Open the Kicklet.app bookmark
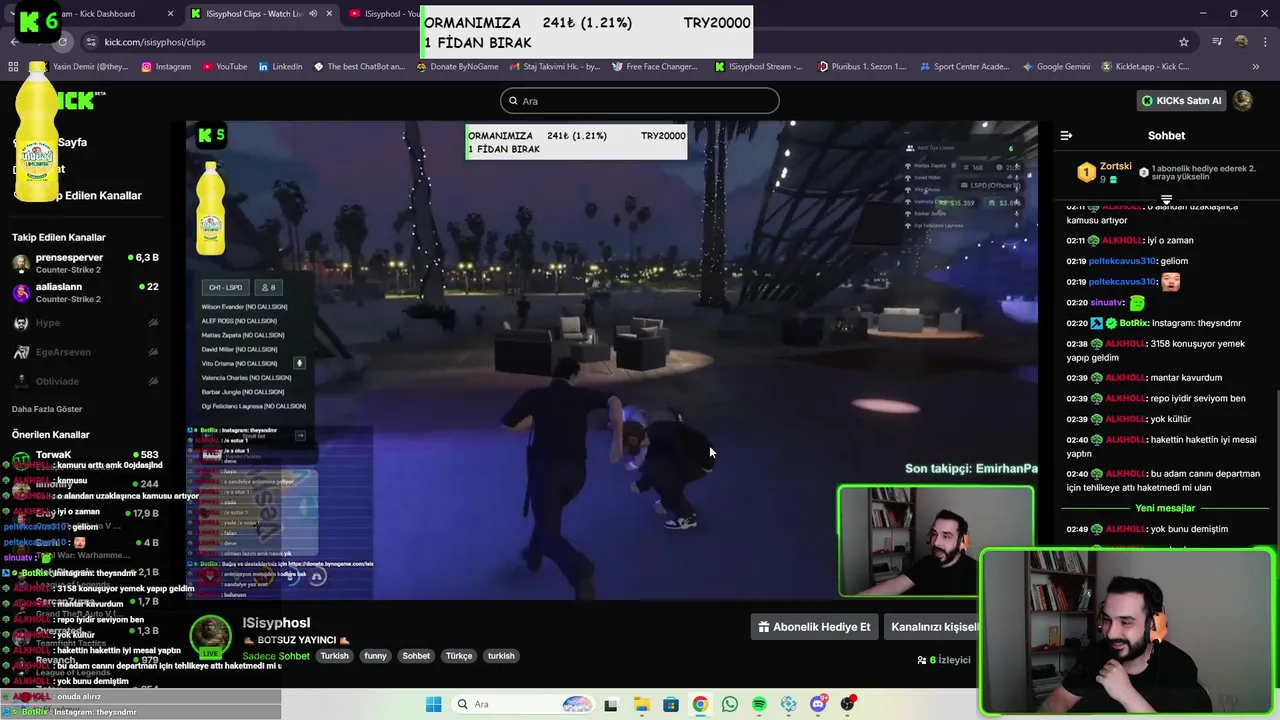The height and width of the screenshot is (720, 1280). pyautogui.click(x=1146, y=67)
